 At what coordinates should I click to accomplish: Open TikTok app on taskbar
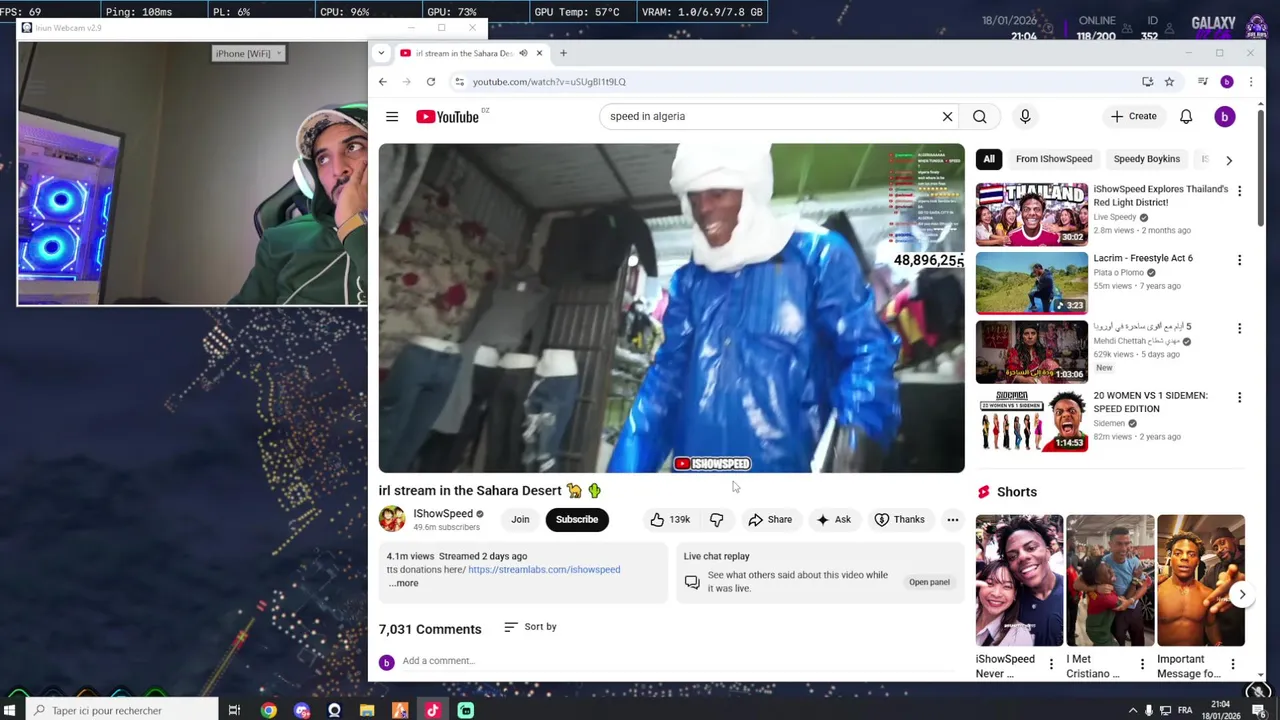pyautogui.click(x=432, y=710)
